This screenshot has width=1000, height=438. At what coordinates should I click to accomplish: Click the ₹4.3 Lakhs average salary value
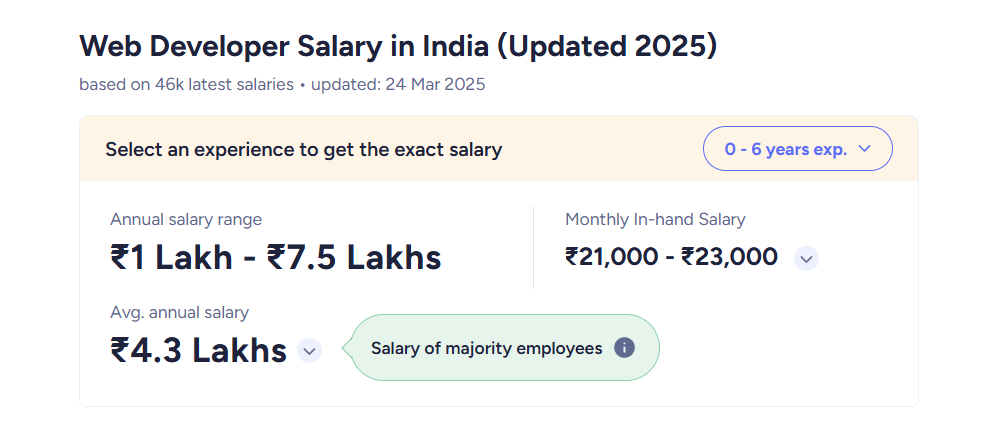coord(198,350)
